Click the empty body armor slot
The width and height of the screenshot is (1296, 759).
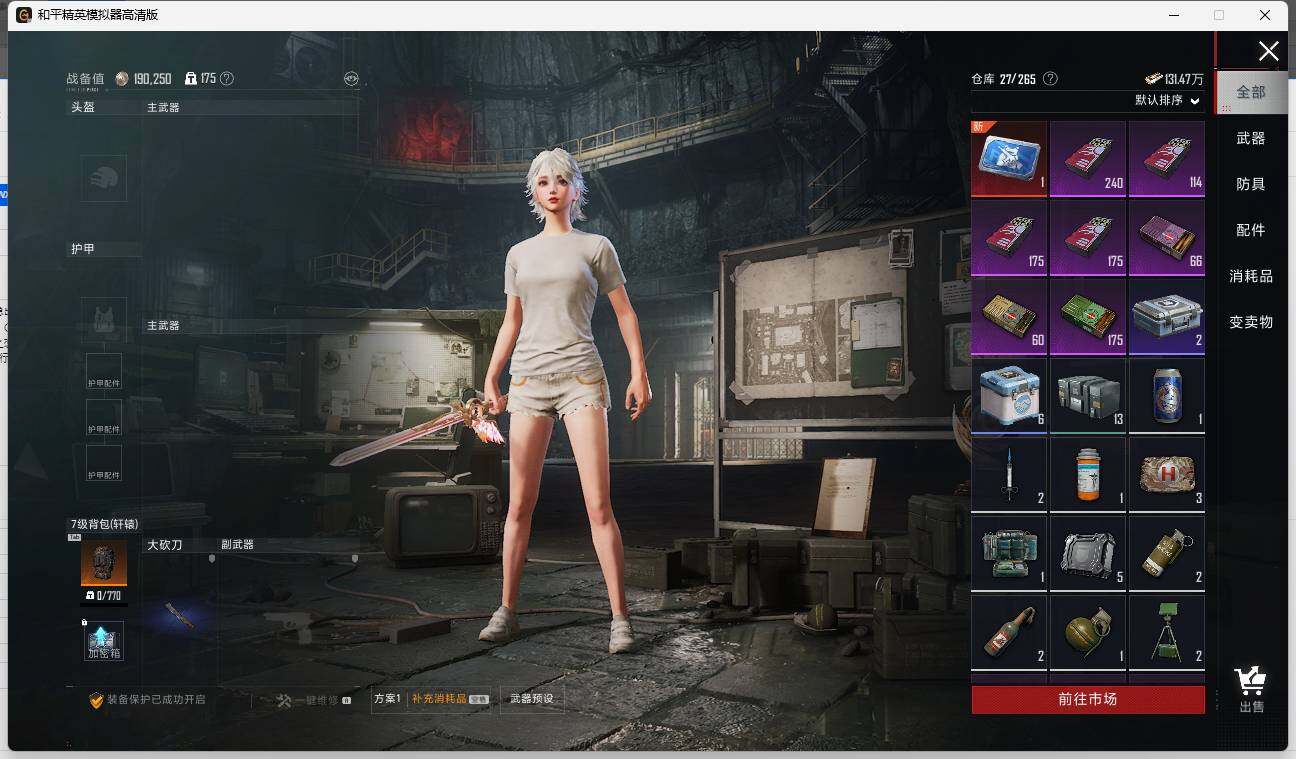[104, 320]
